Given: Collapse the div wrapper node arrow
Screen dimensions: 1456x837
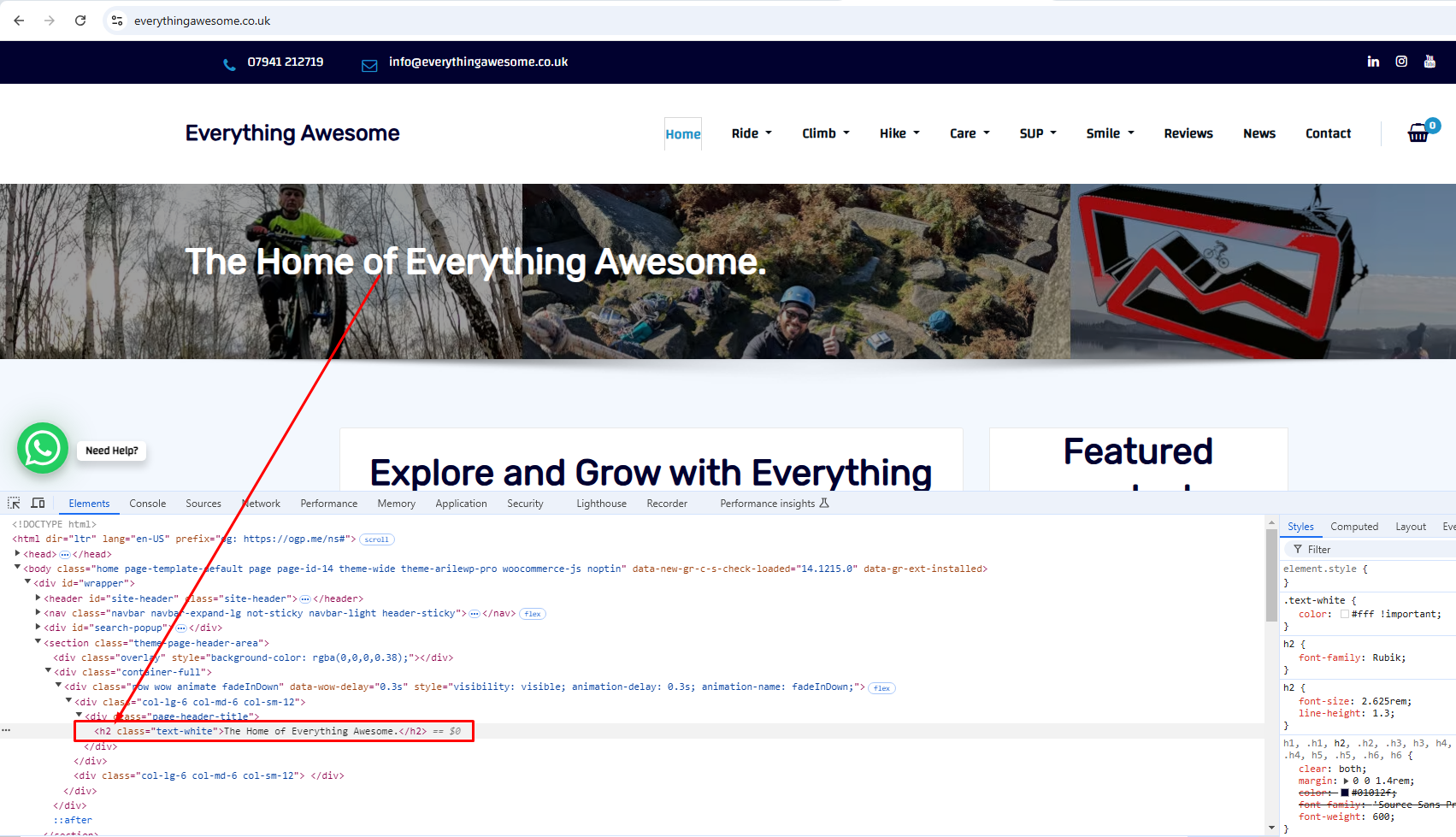Looking at the screenshot, I should click(x=27, y=582).
